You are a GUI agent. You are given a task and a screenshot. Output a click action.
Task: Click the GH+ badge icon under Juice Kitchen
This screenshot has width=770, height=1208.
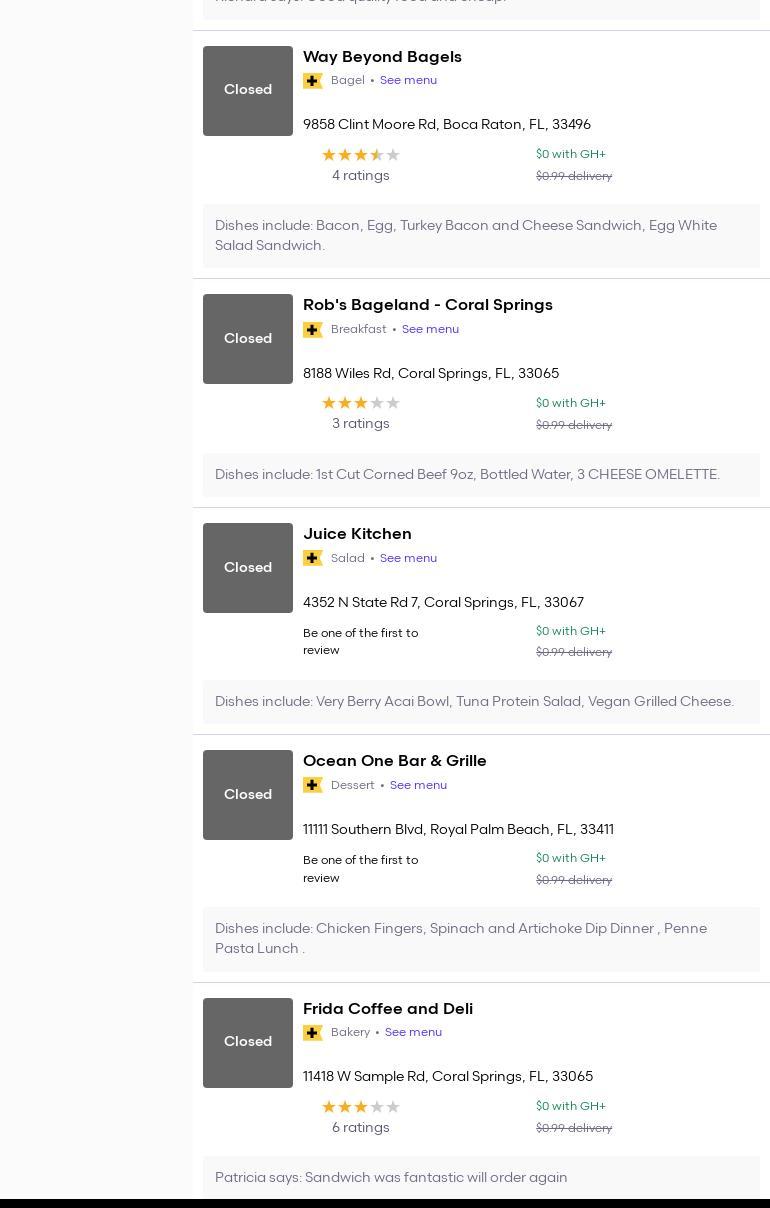313,558
